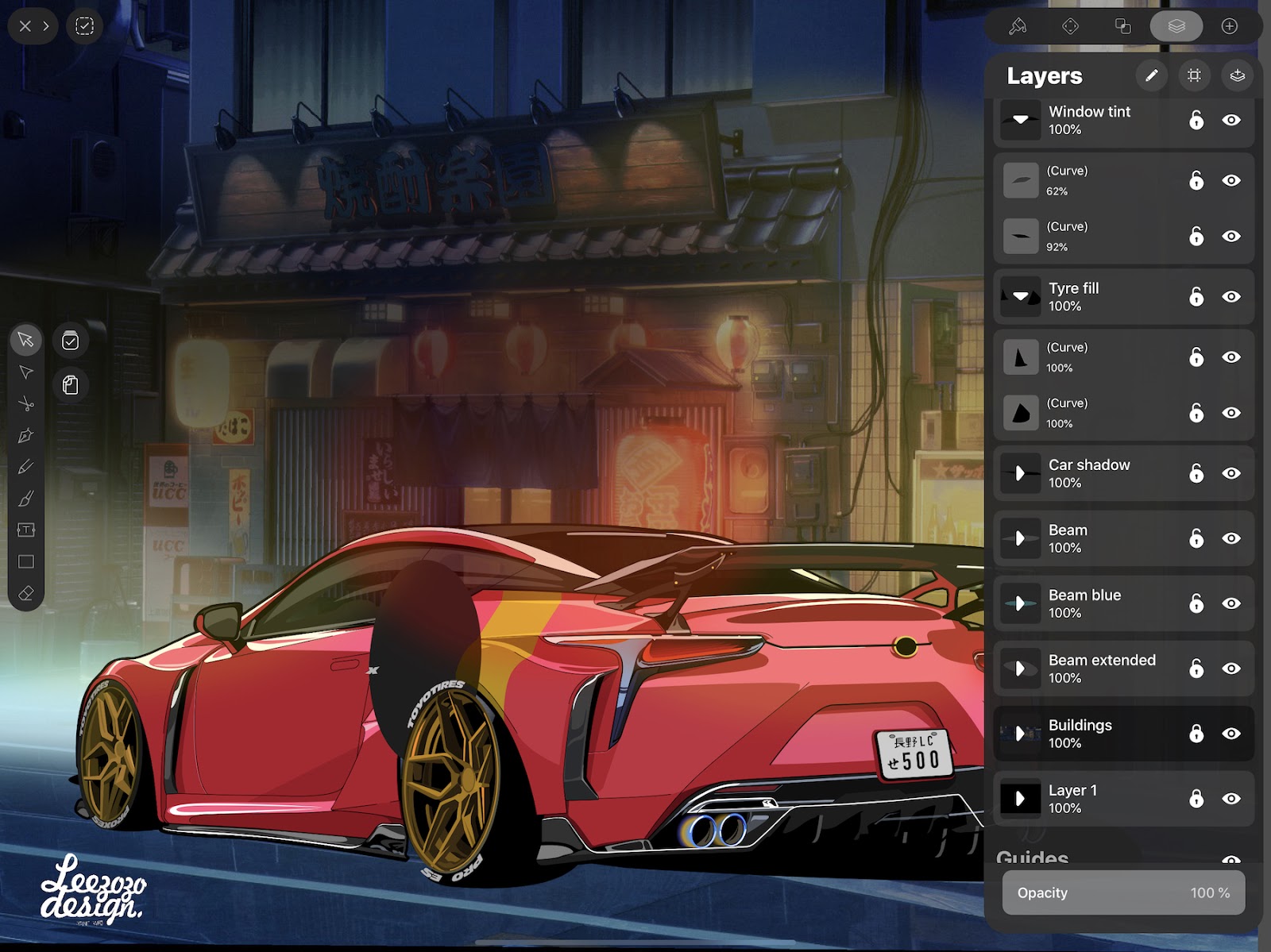Select the (Curve) 62% thumbnail
Viewport: 1271px width, 952px height.
(1021, 180)
